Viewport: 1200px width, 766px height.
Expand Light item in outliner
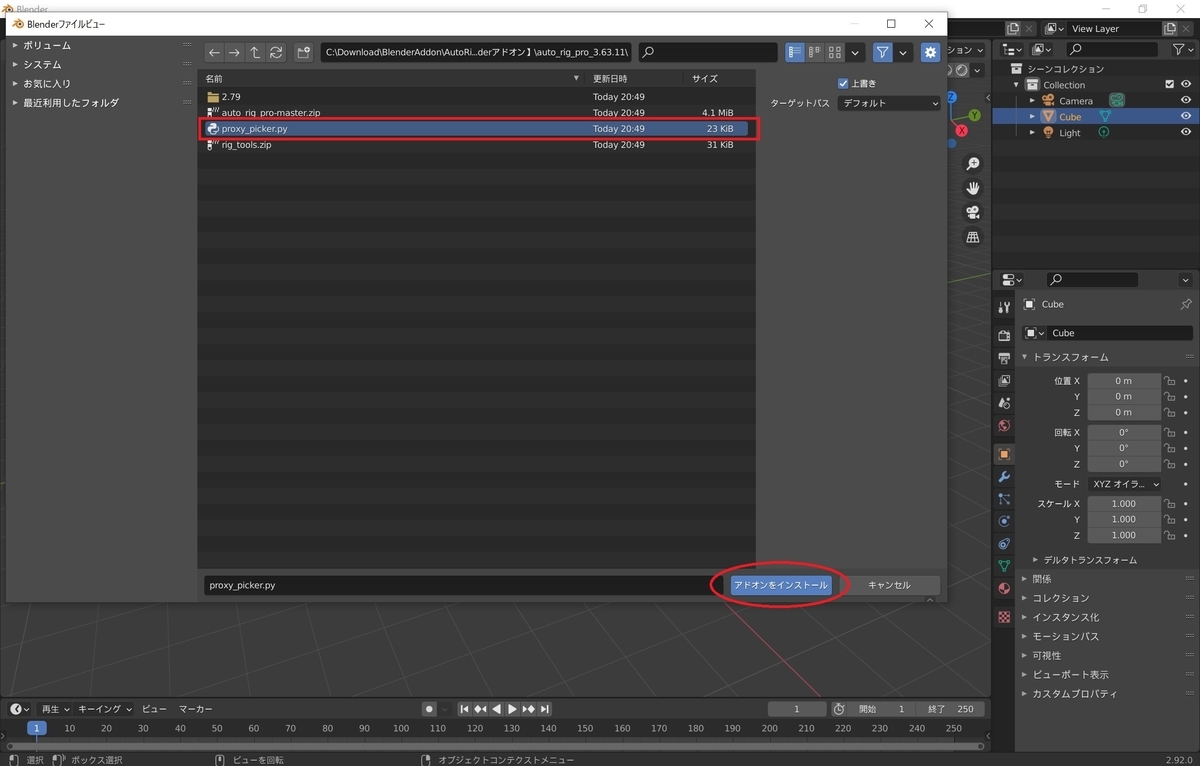(x=1033, y=133)
